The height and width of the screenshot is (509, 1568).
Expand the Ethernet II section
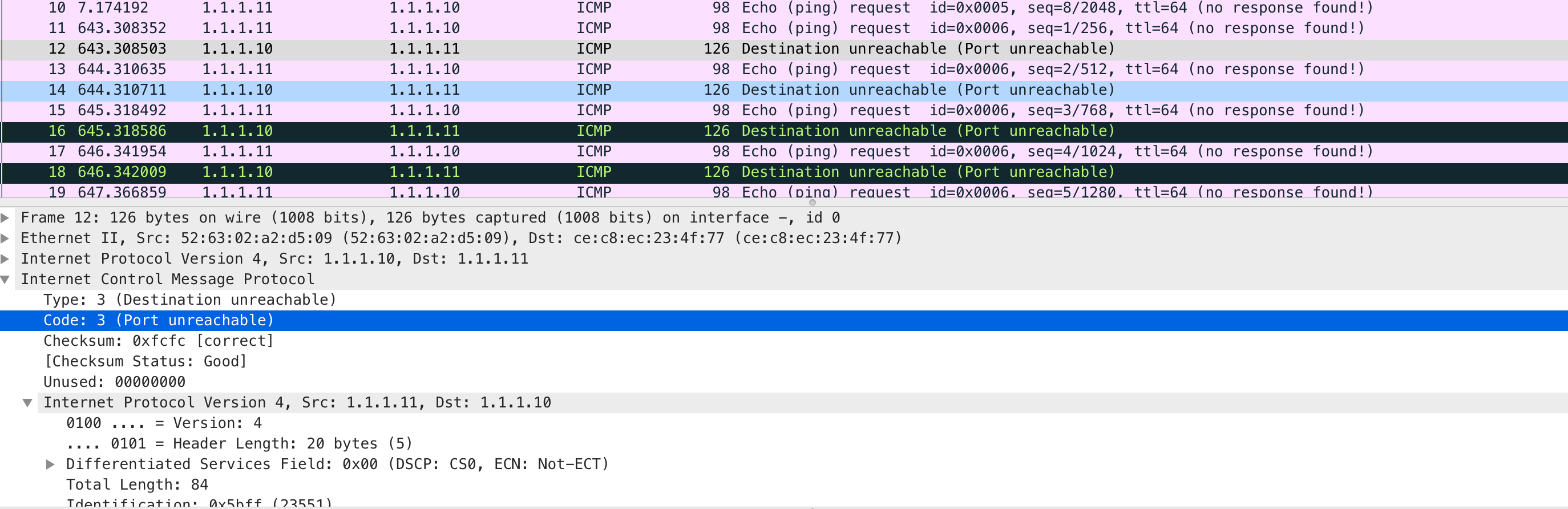[x=5, y=238]
